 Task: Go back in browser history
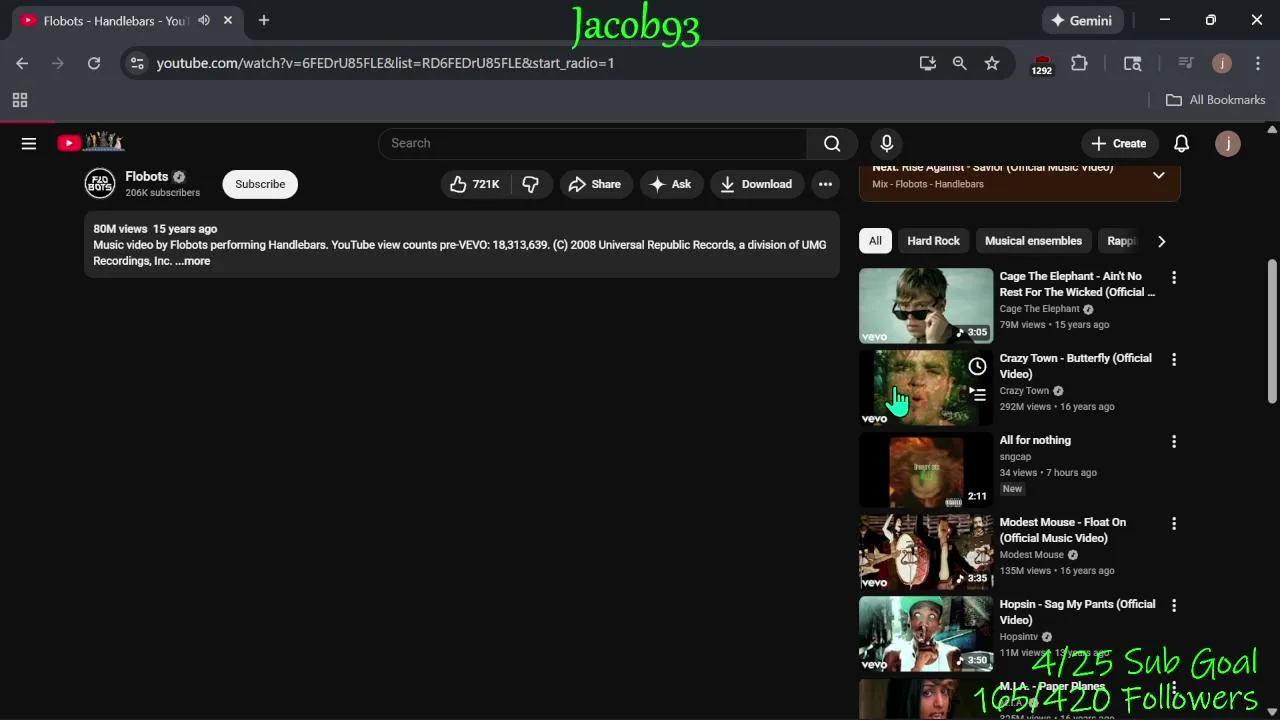[22, 63]
